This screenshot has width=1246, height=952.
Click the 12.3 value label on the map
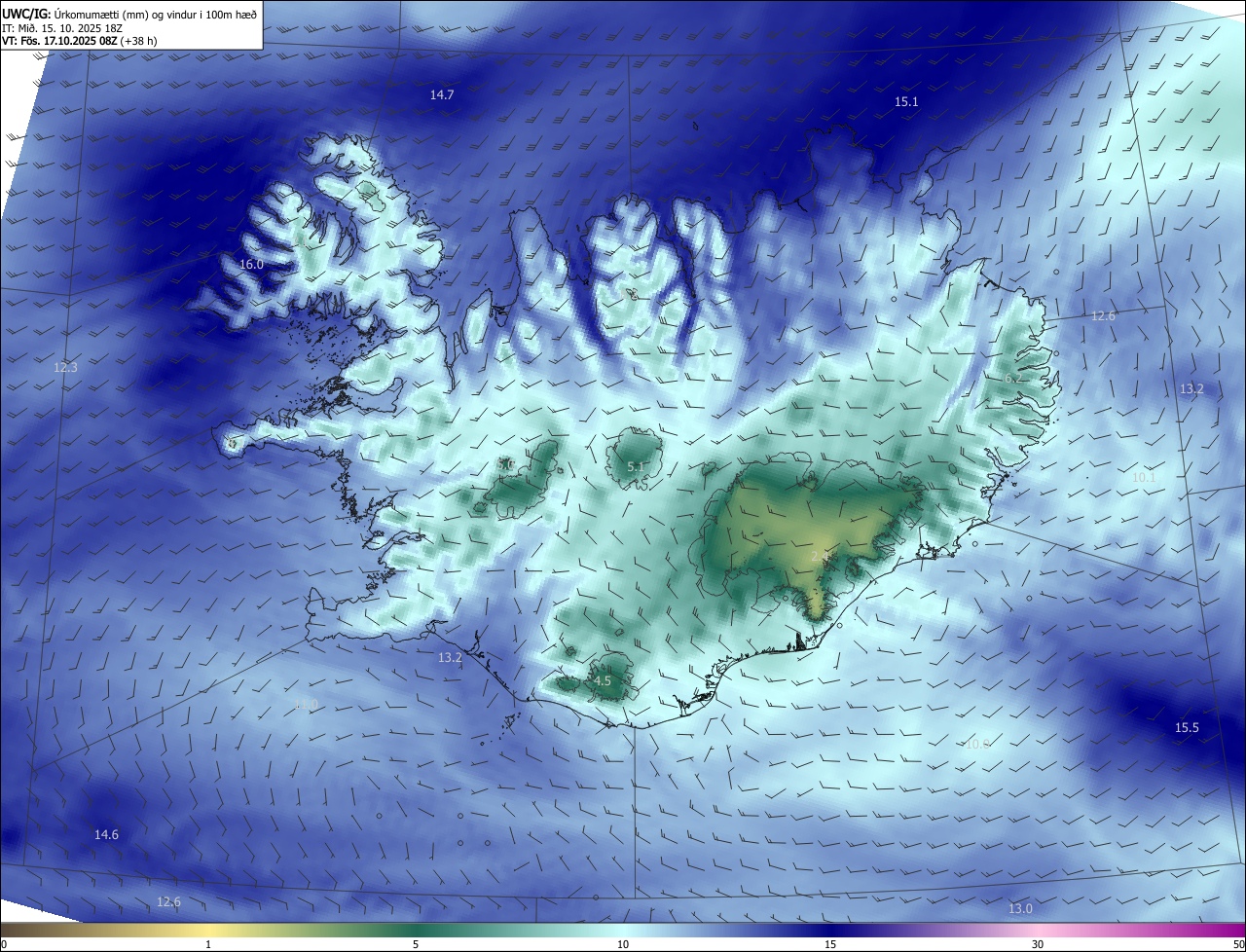[x=65, y=367]
